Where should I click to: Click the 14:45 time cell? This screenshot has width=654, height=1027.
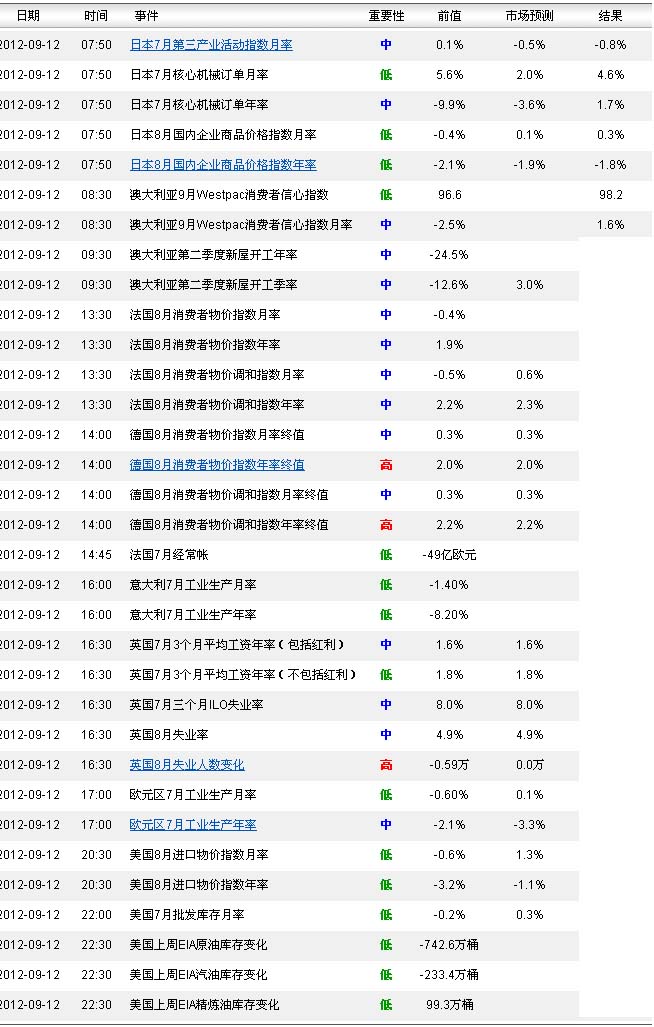96,555
